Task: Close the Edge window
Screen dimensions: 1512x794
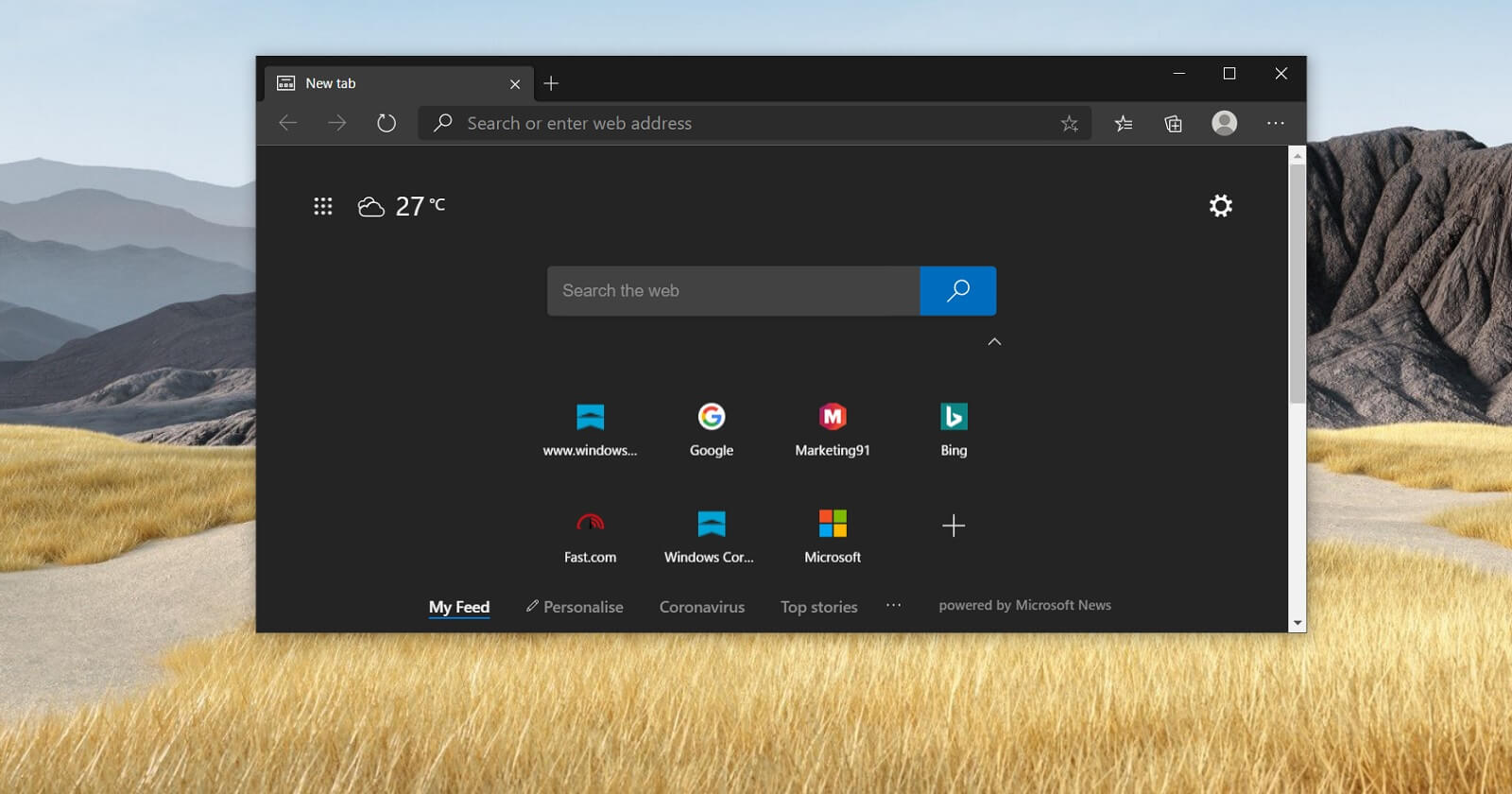Action: click(x=1281, y=74)
